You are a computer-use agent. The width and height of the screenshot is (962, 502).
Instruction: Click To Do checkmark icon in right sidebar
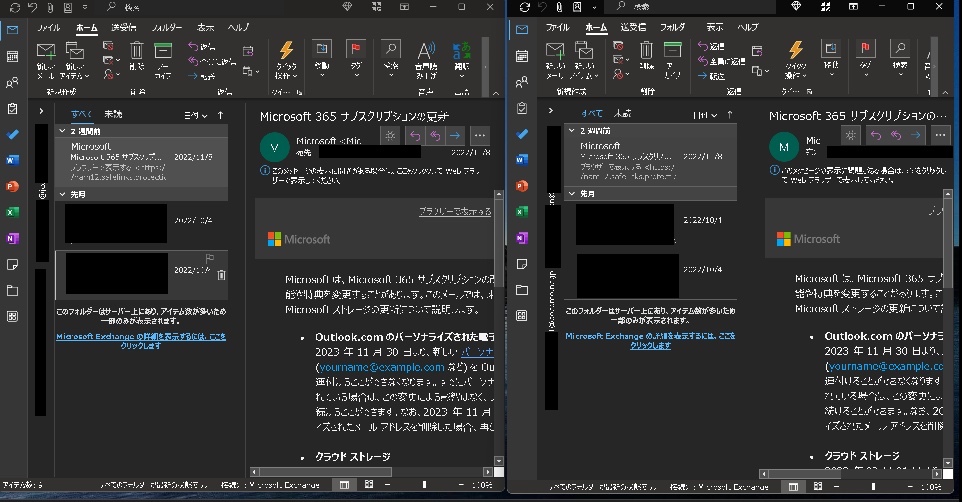point(522,134)
